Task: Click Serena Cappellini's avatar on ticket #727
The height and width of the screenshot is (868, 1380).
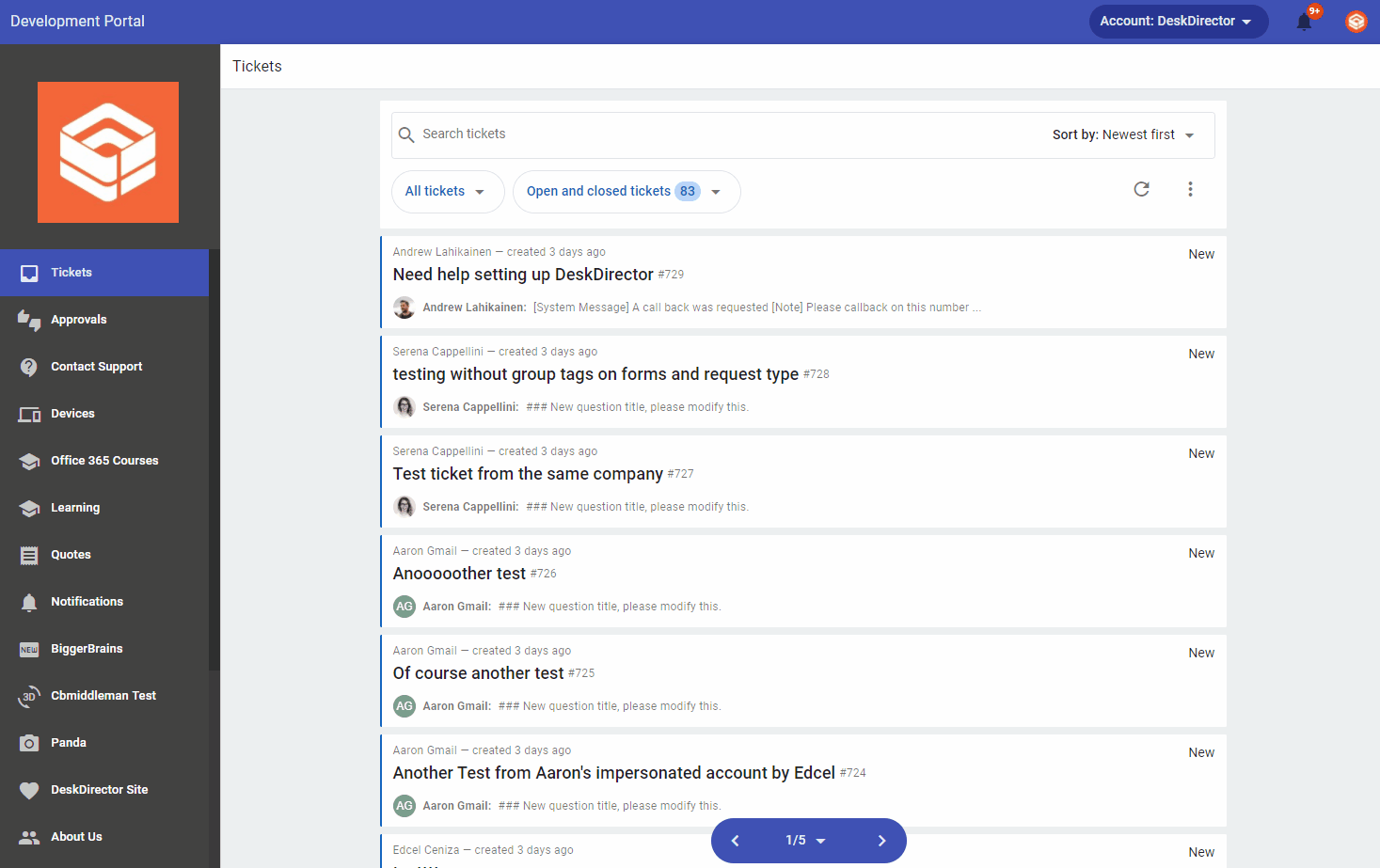Action: [404, 507]
